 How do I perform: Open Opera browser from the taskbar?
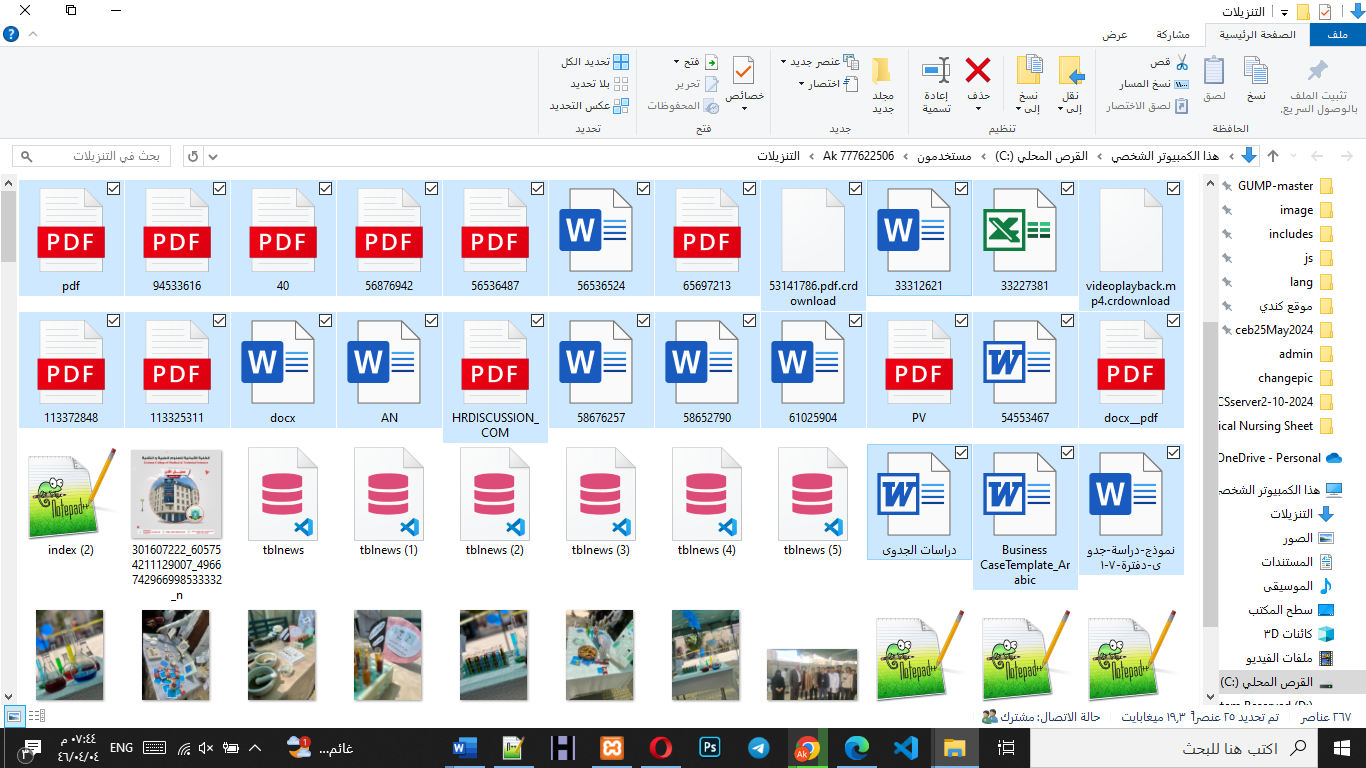[661, 747]
